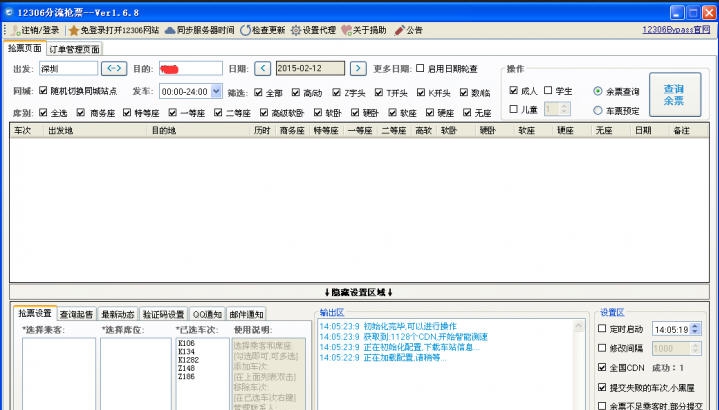Toggle 提交失败的车次,小黑屋 checkbox
The height and width of the screenshot is (410, 719).
[x=602, y=387]
